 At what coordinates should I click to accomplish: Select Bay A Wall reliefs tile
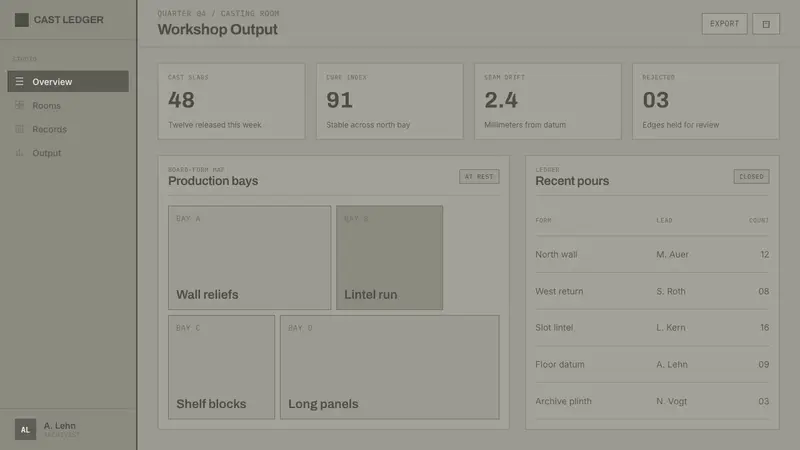[x=249, y=258]
